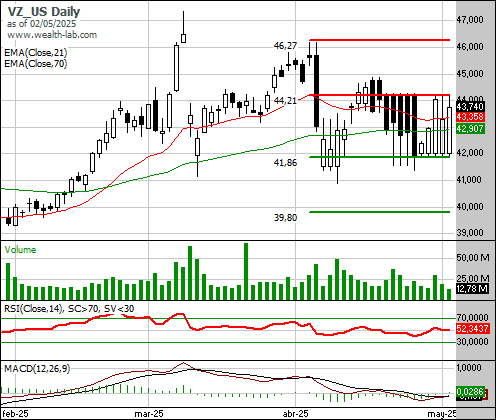
Task: Click the abr-25 date axis label
Action: click(296, 414)
